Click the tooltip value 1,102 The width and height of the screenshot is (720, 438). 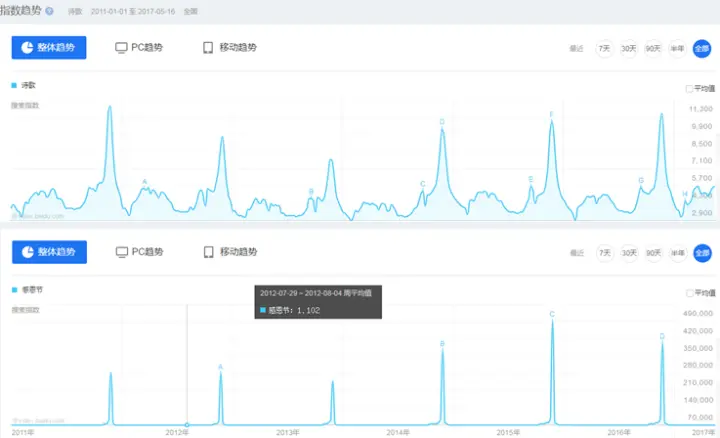[x=308, y=310]
